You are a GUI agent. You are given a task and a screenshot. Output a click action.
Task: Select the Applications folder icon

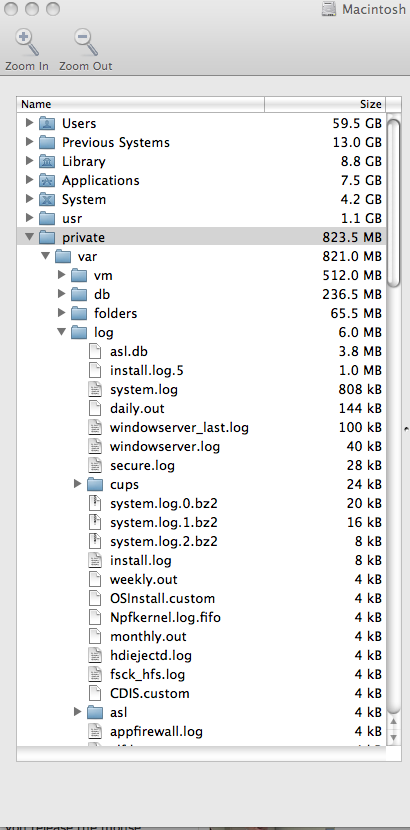[x=47, y=181]
